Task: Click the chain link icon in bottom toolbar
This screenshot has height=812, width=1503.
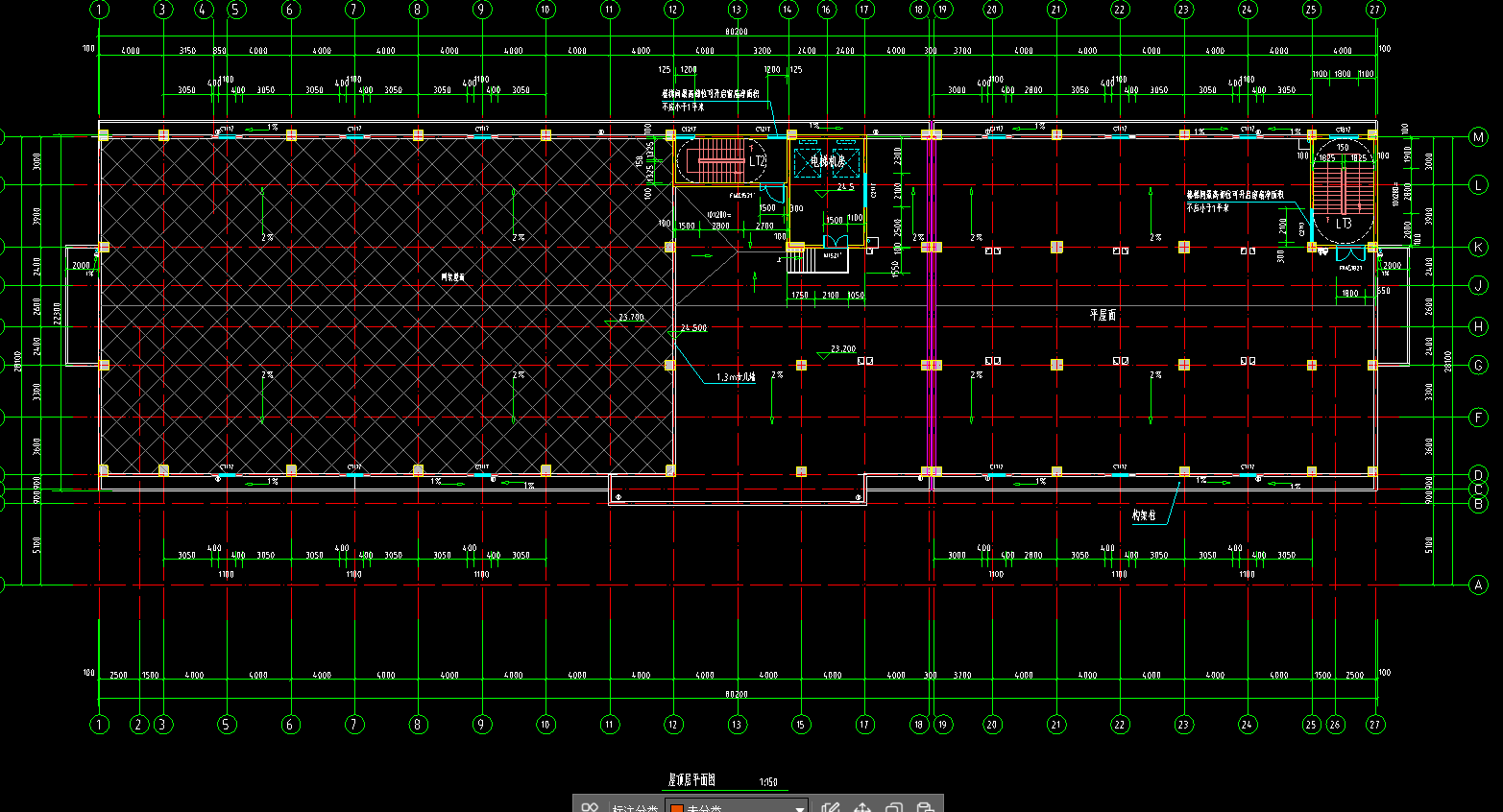Action: tap(590, 807)
